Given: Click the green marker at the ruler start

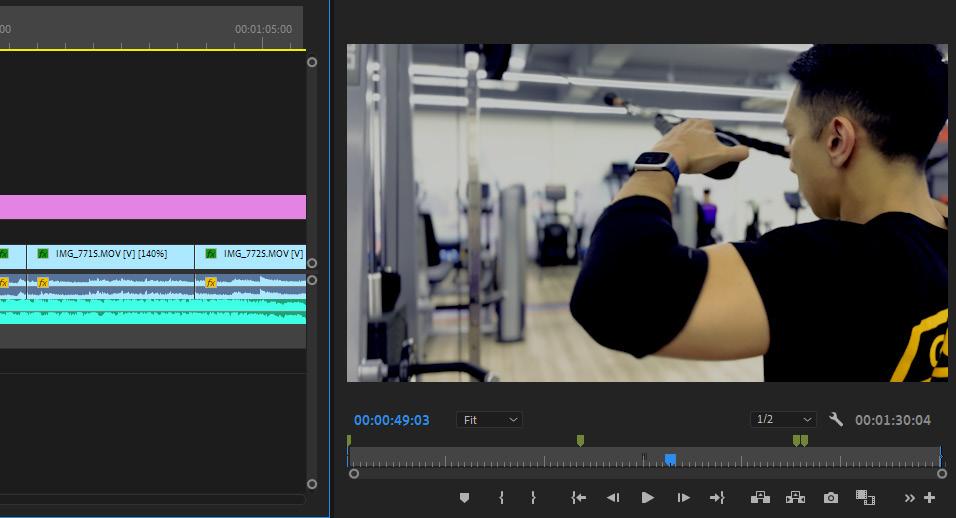Looking at the screenshot, I should pos(349,440).
